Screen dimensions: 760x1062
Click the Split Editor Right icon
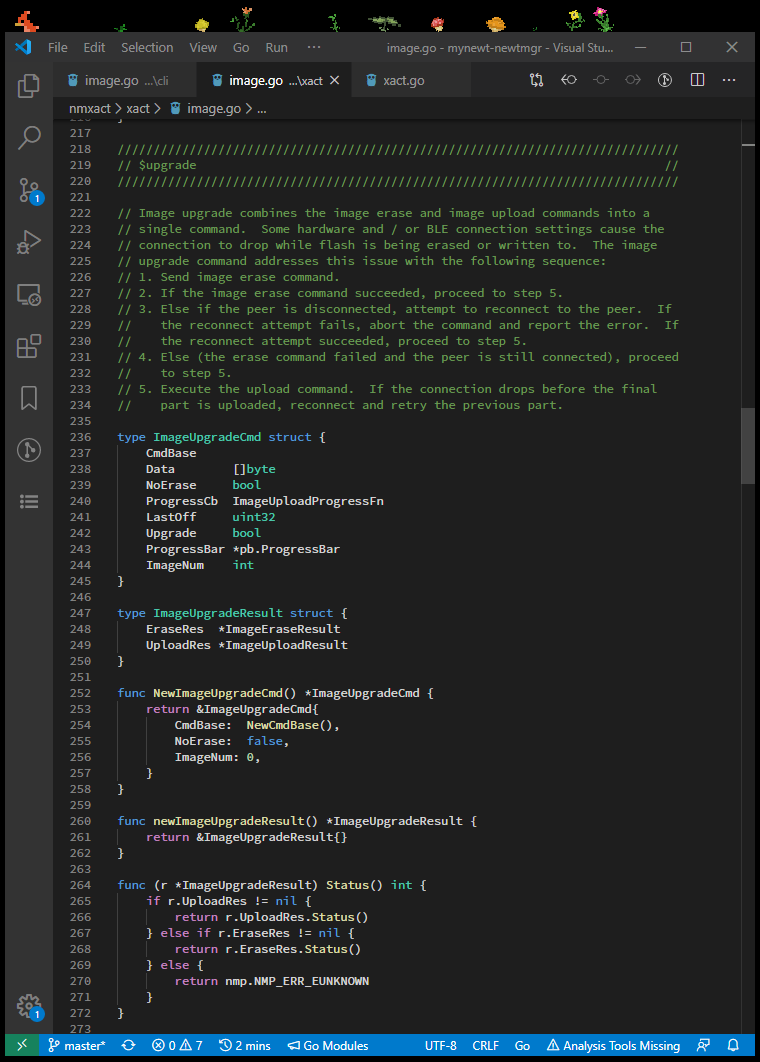[x=697, y=80]
